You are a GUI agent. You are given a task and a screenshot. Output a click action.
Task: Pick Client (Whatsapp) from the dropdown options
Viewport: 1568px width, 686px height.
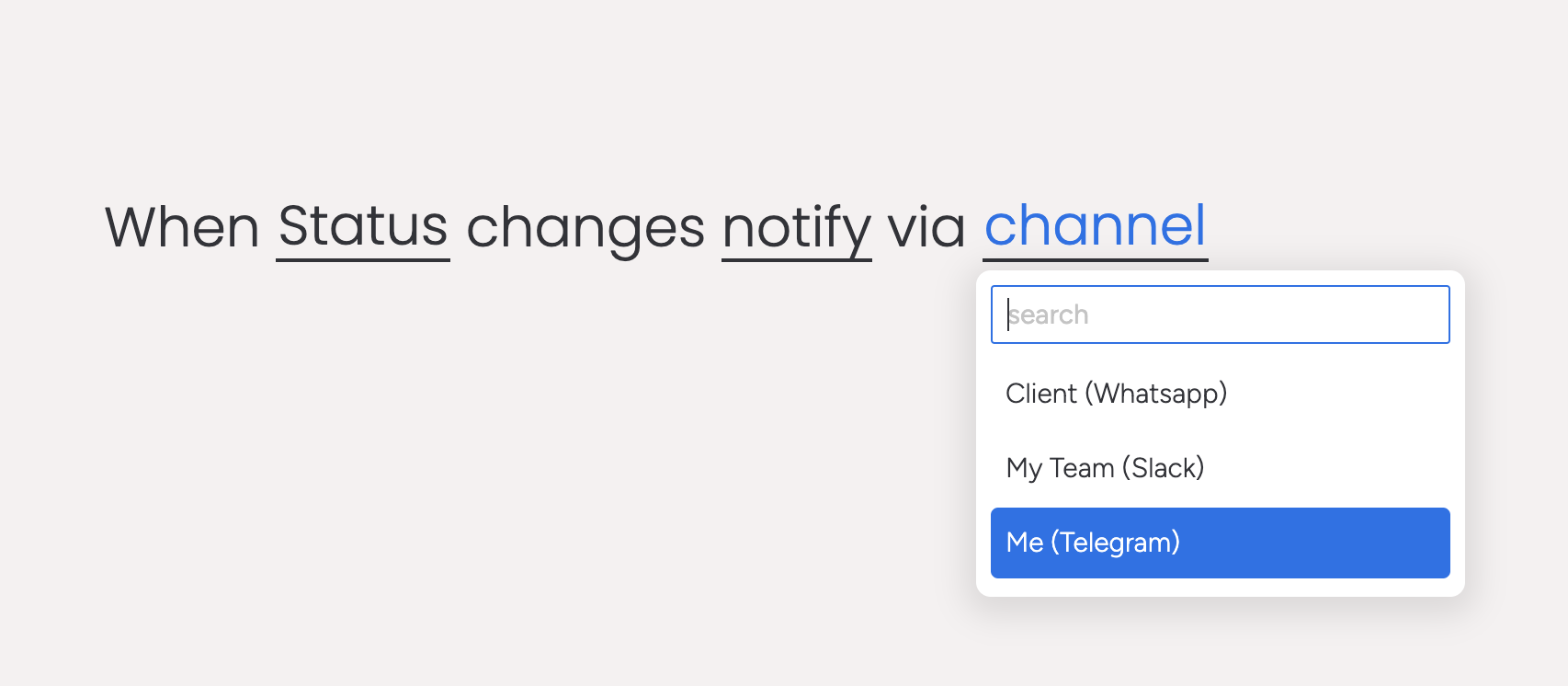(x=1117, y=394)
